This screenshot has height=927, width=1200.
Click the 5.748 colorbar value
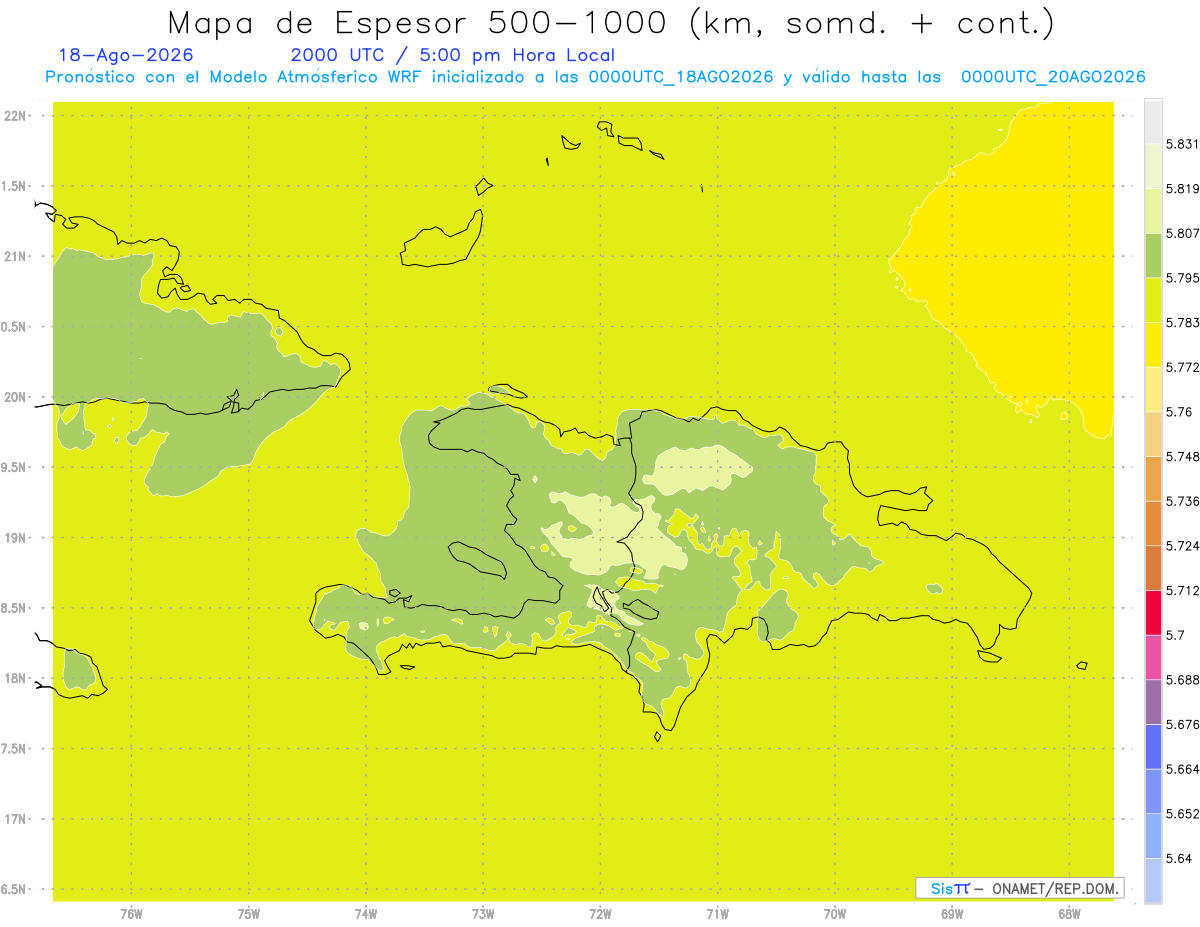[x=1182, y=456]
